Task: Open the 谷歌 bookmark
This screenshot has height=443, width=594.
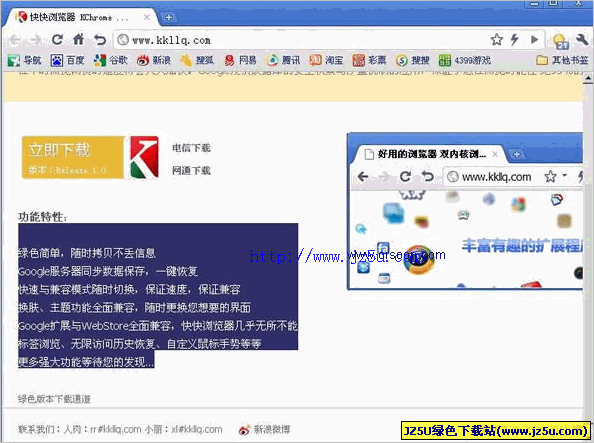Action: (x=111, y=60)
